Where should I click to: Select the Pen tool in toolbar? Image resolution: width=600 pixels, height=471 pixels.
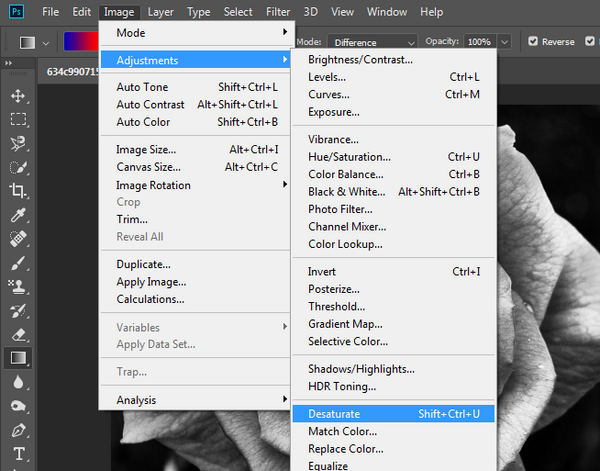point(18,430)
